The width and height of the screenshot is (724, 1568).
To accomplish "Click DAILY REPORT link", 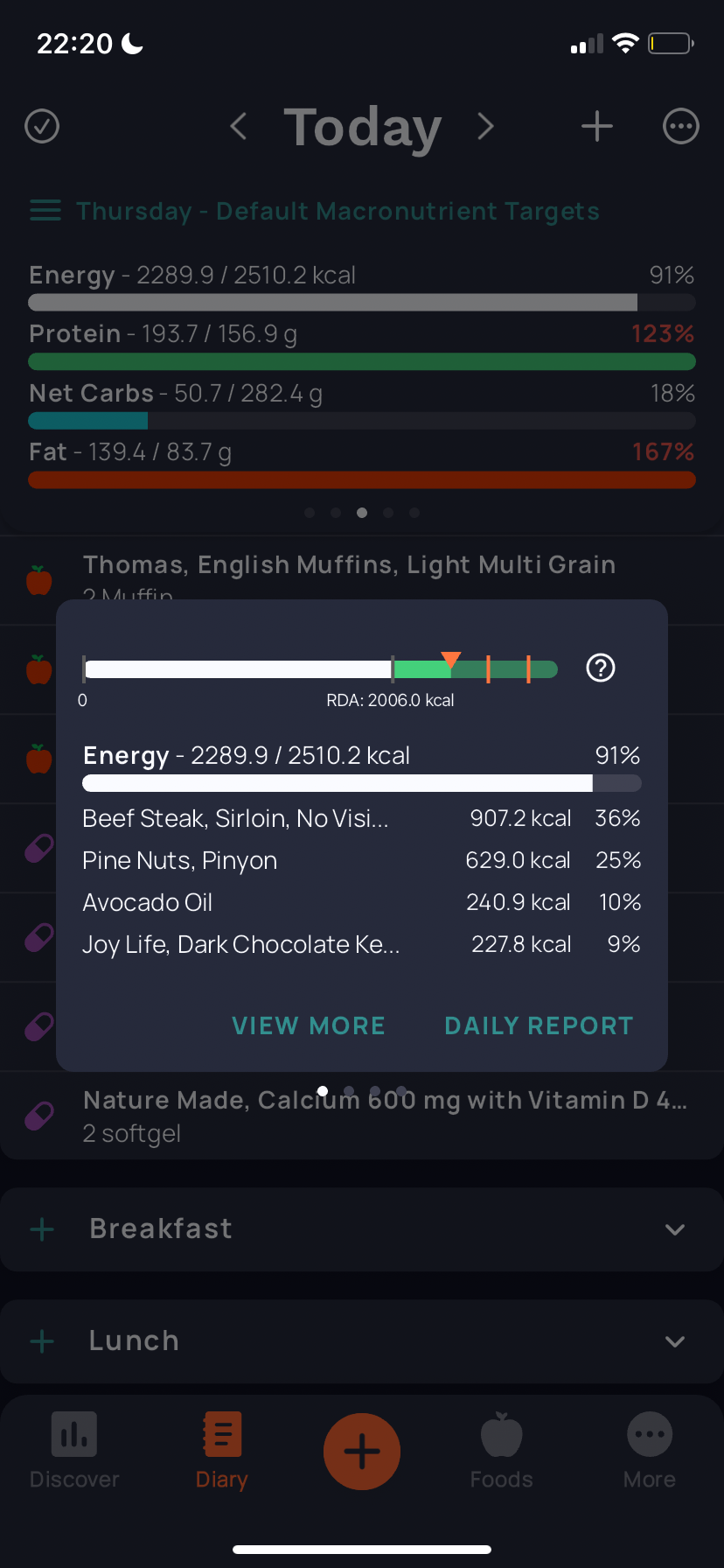I will pyautogui.click(x=540, y=1025).
